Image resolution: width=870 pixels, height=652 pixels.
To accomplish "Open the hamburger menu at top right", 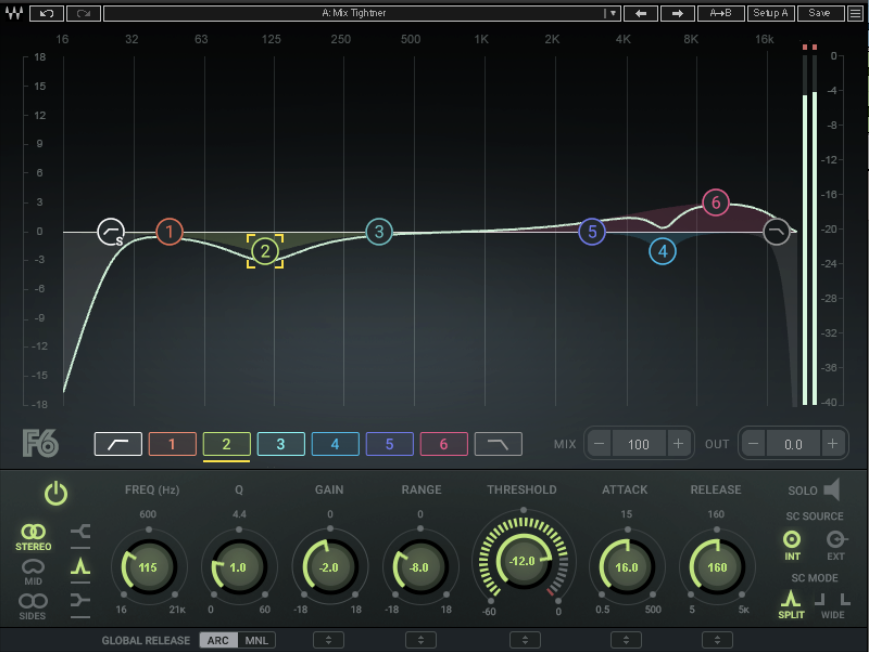I will (x=855, y=13).
